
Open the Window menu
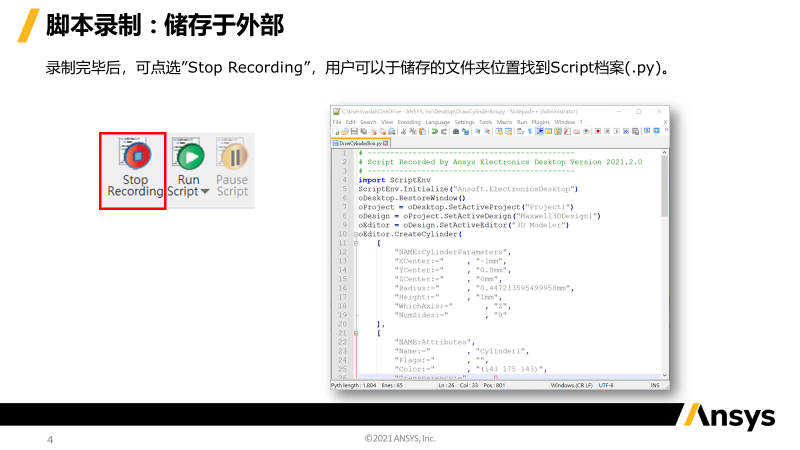[565, 122]
